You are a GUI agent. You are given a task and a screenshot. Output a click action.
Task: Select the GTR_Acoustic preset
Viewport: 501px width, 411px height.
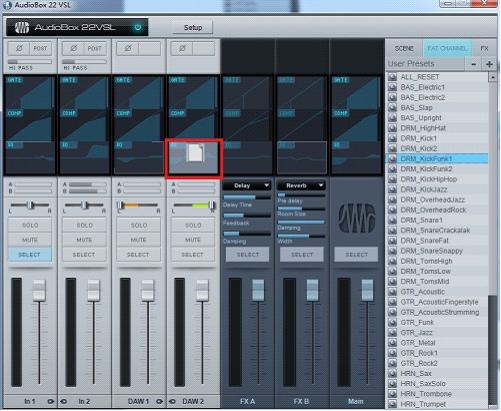(437, 292)
